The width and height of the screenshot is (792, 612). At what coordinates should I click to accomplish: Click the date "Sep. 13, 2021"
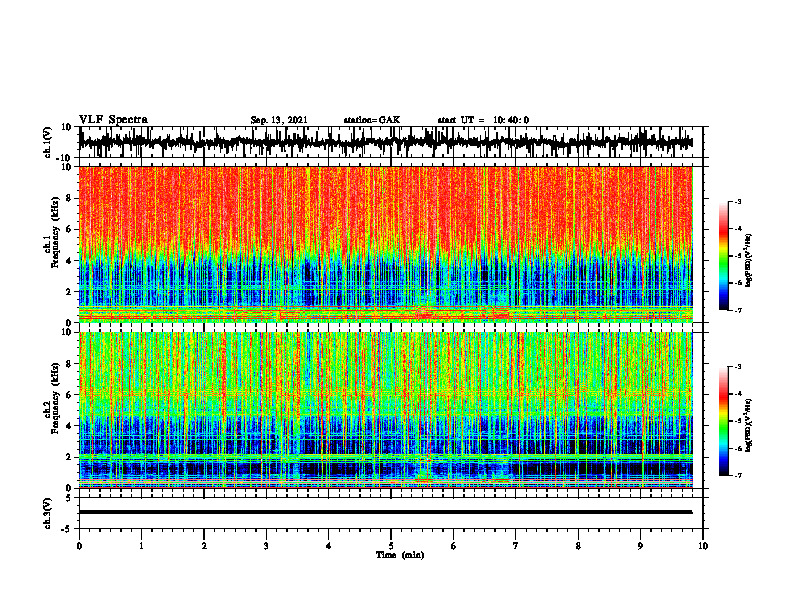279,120
